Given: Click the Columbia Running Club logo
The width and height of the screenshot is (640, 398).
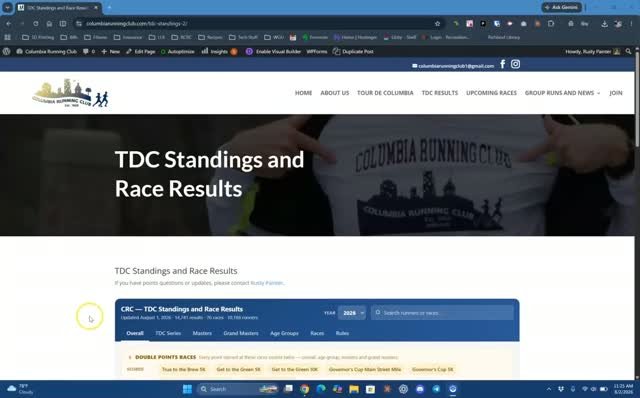Looking at the screenshot, I should click(x=71, y=93).
